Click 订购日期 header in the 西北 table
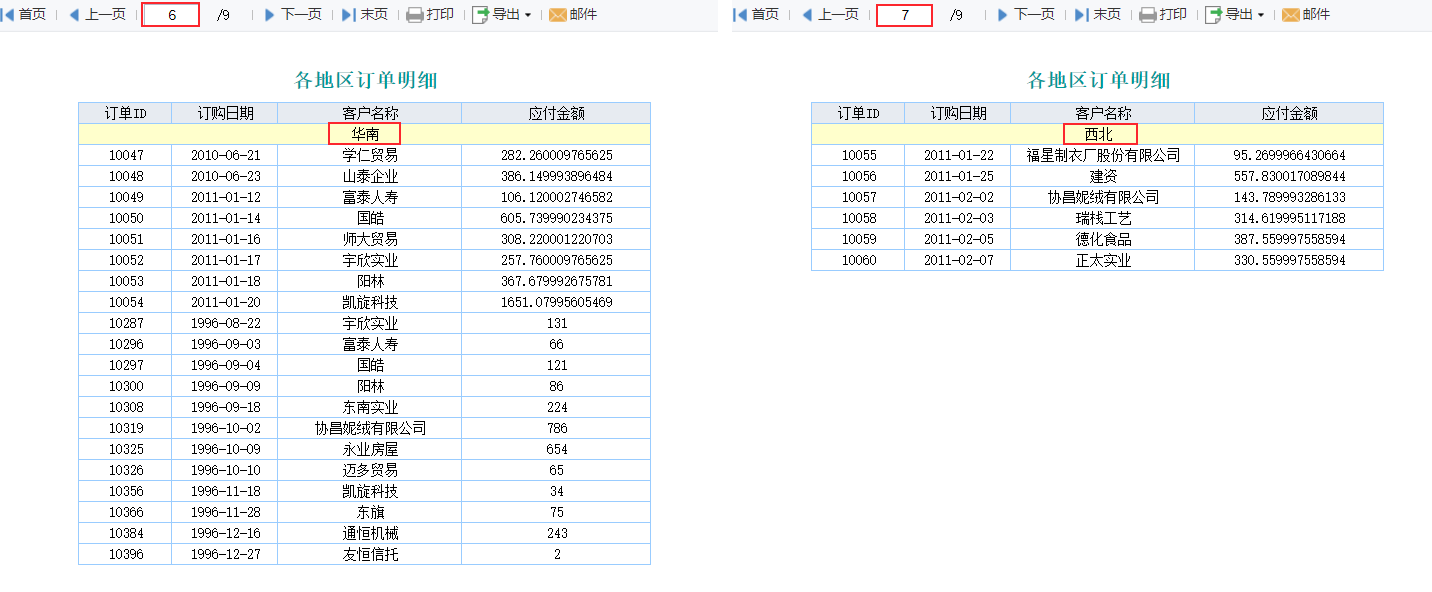Viewport: 1432px width, 592px height. [958, 113]
